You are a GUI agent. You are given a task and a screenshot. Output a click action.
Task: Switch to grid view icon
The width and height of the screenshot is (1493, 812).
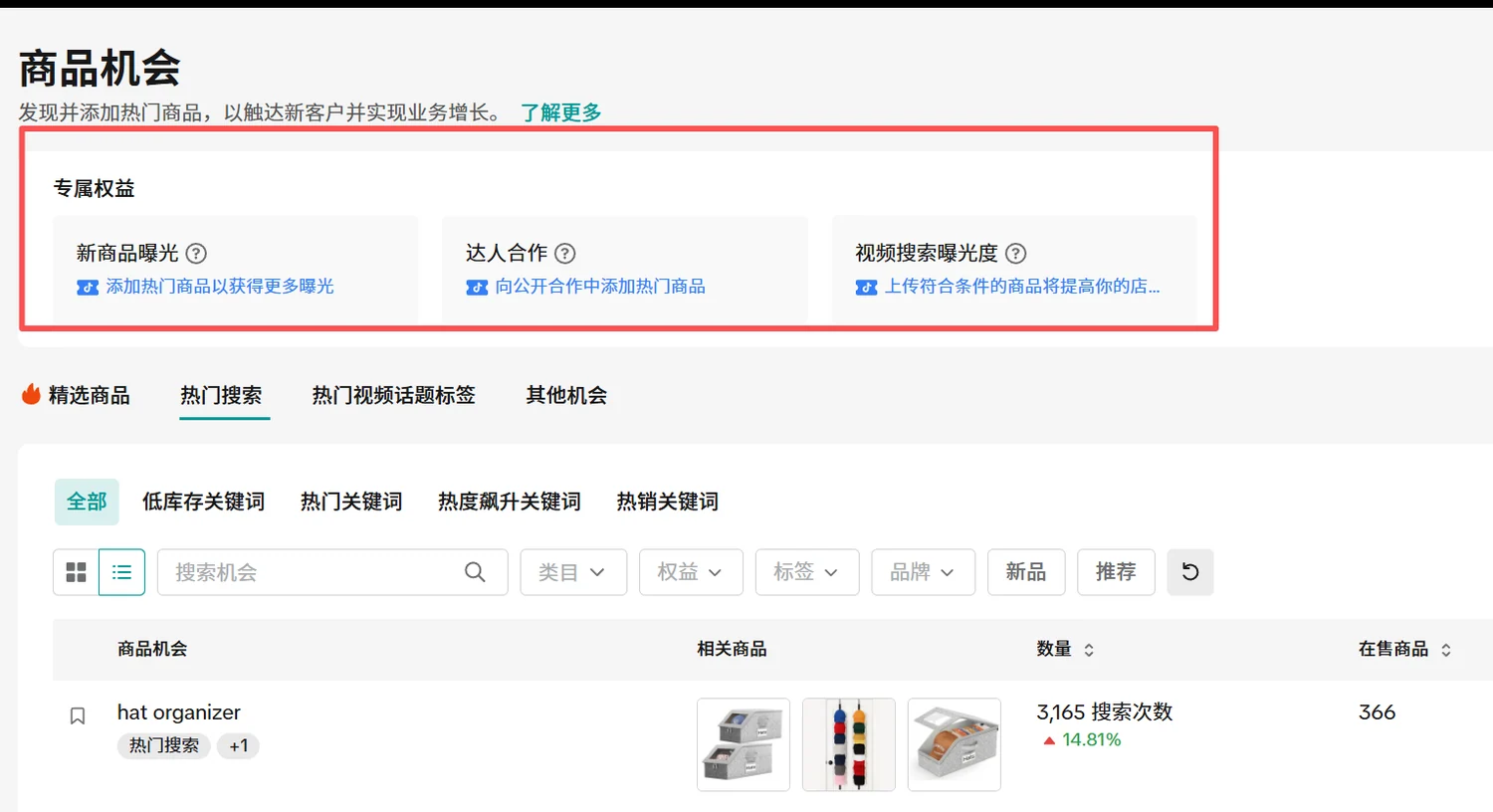(x=76, y=572)
